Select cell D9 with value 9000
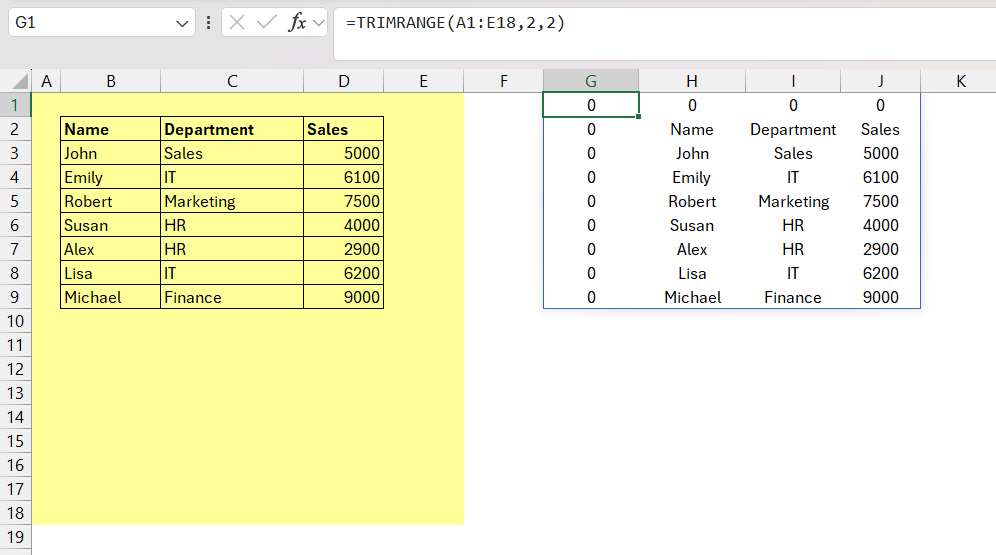This screenshot has width=996, height=555. click(x=344, y=297)
